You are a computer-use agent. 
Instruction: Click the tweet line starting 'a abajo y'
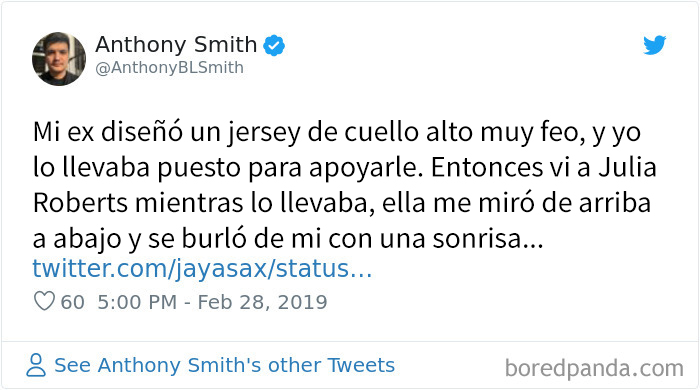[288, 240]
